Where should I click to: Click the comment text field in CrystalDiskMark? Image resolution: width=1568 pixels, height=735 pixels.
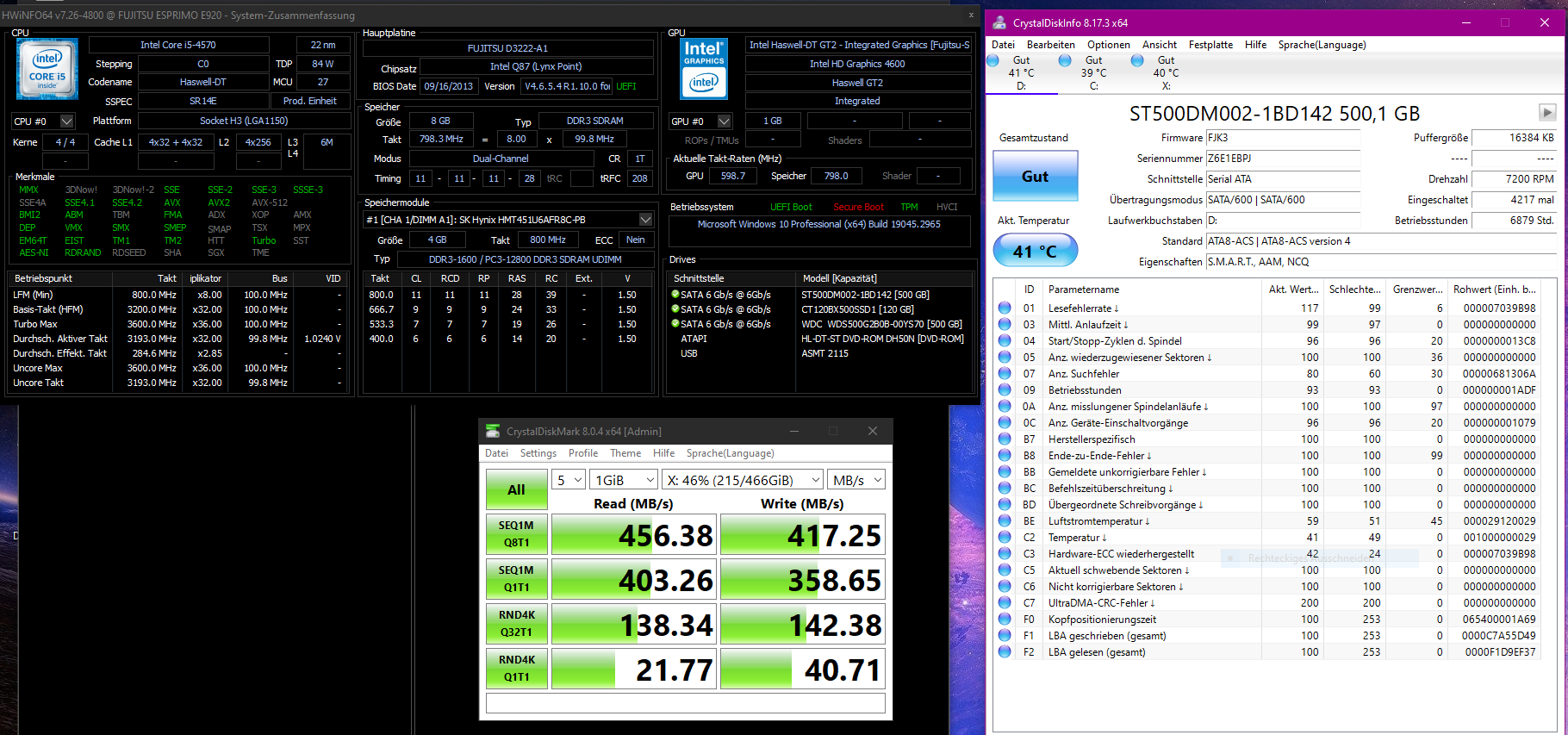[685, 703]
